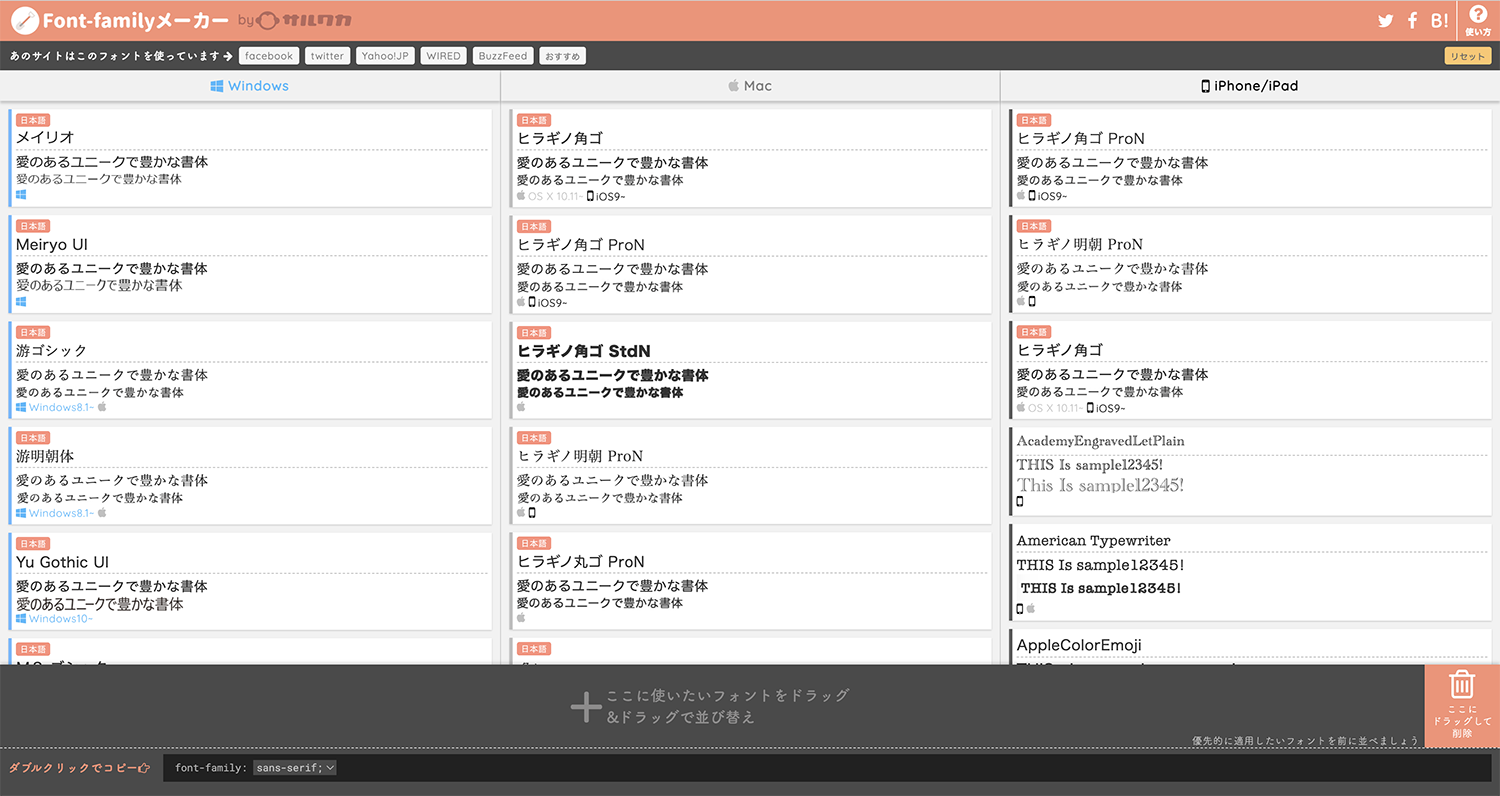Click the リセット reset button
Screen dimensions: 1500x796
click(x=1468, y=56)
